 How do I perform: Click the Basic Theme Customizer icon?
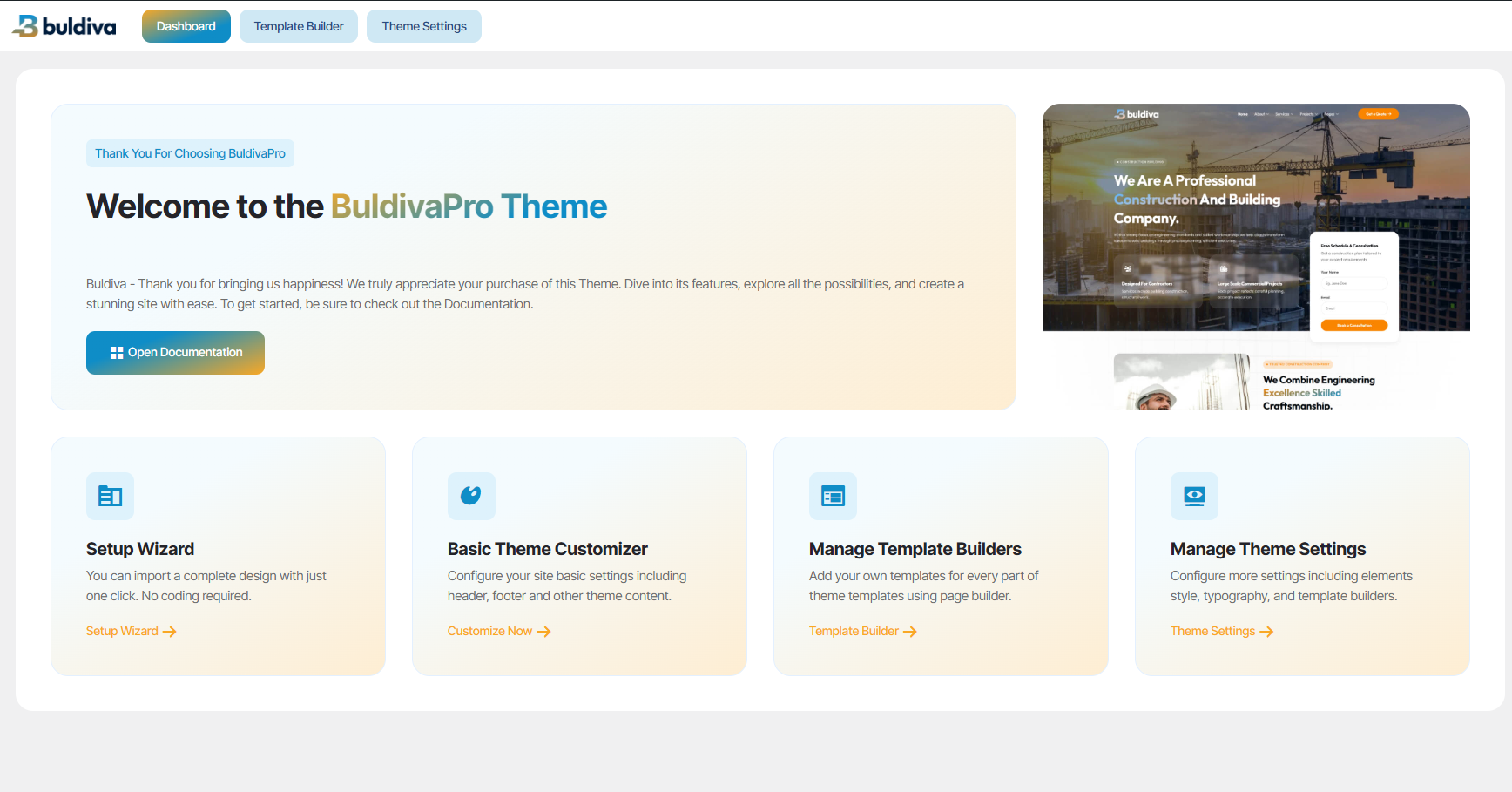pos(471,496)
